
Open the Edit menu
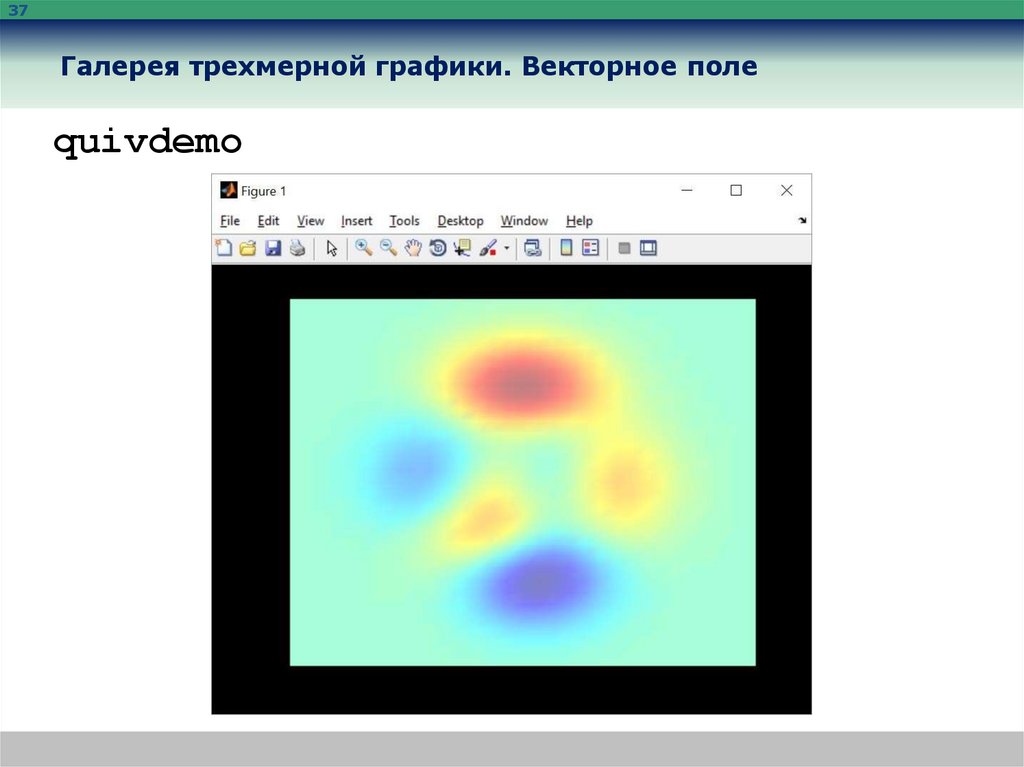click(x=268, y=221)
